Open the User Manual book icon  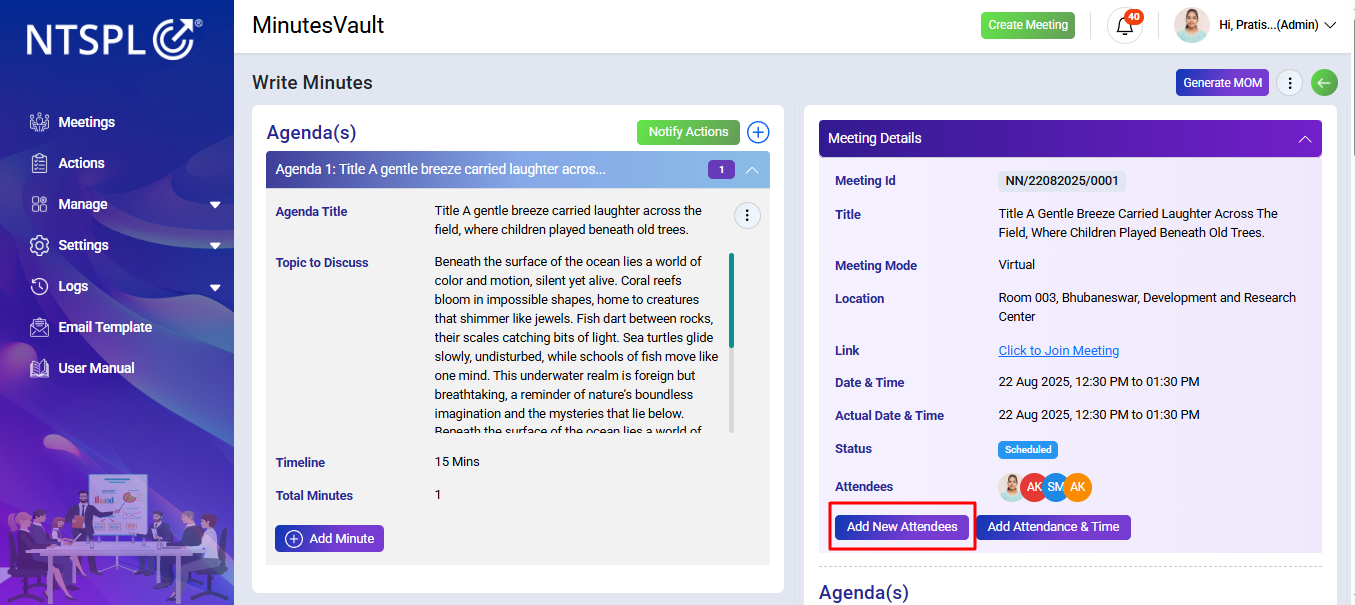40,368
